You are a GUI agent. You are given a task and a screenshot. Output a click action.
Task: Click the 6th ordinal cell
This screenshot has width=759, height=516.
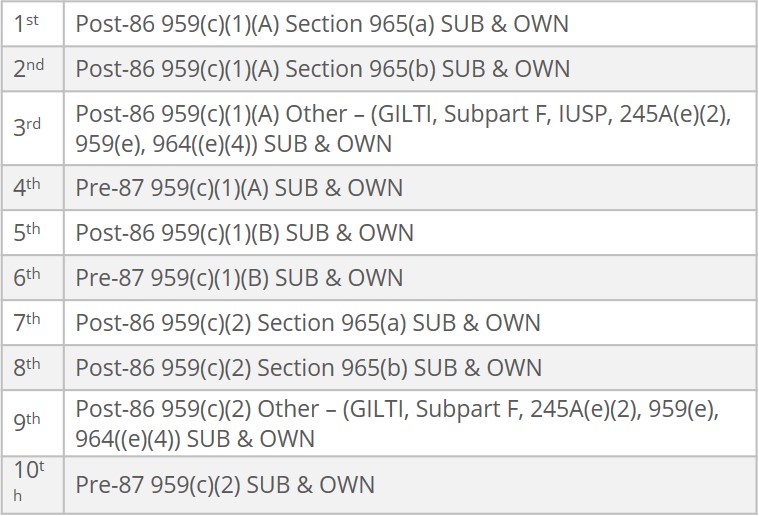(x=28, y=278)
